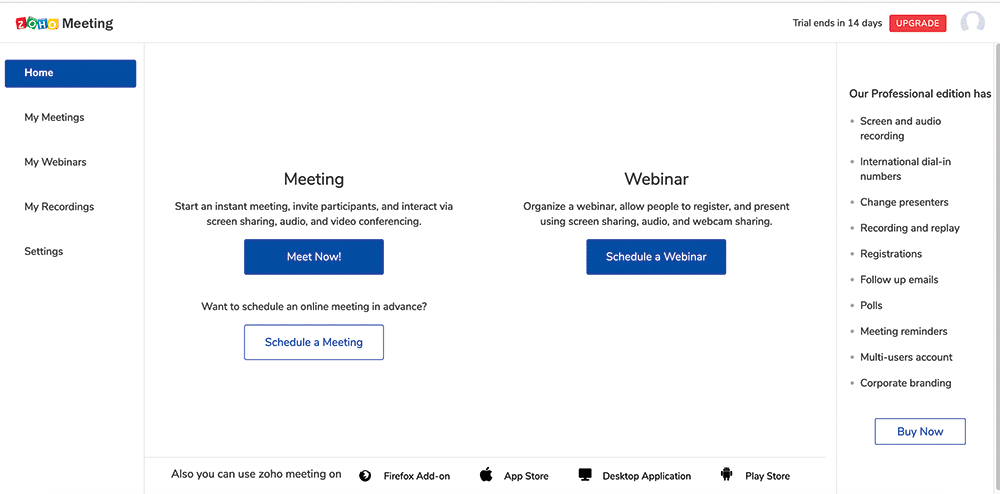Open the Firefox Add-on link
1000x494 pixels.
[417, 476]
